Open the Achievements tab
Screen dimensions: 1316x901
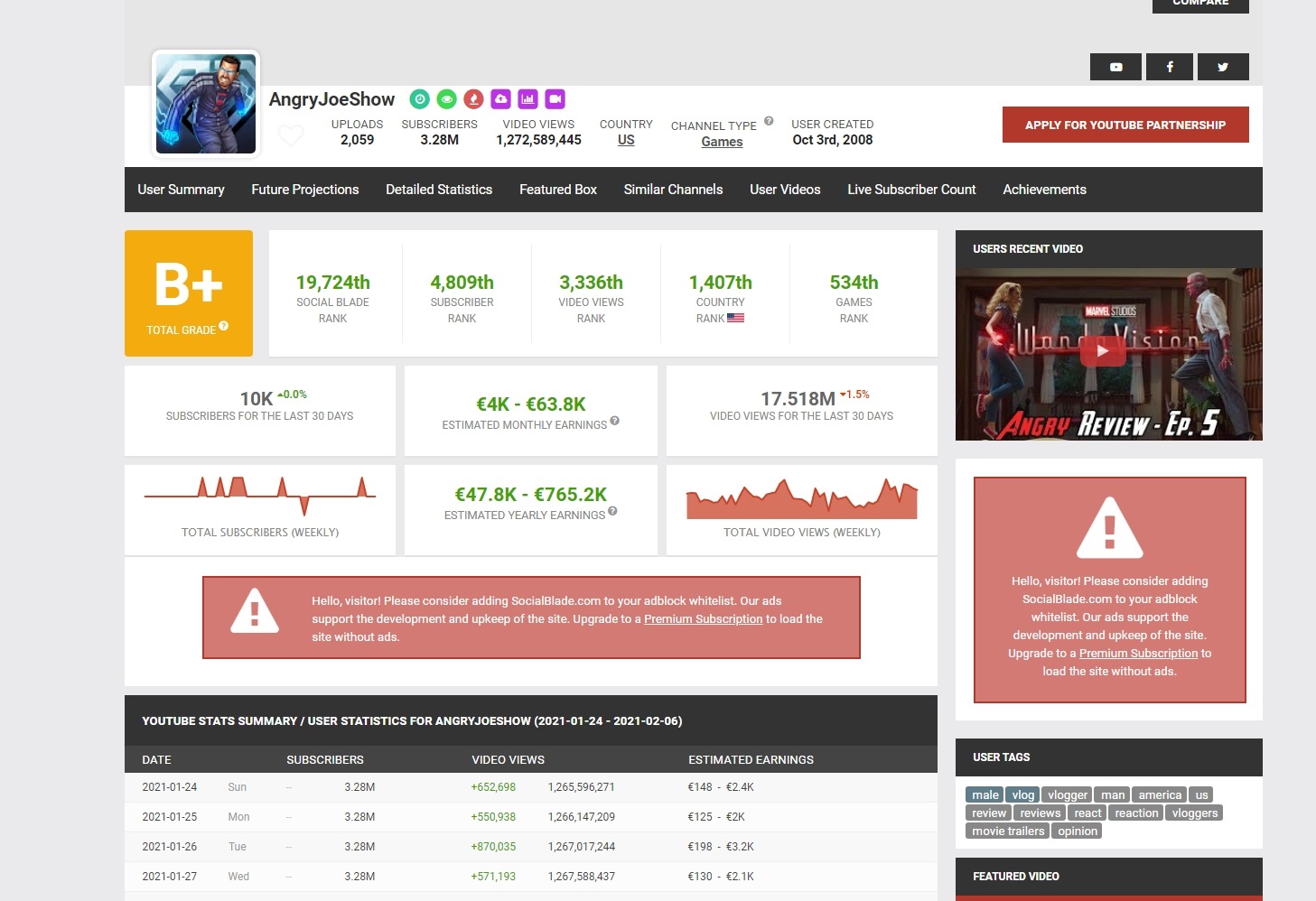1044,190
